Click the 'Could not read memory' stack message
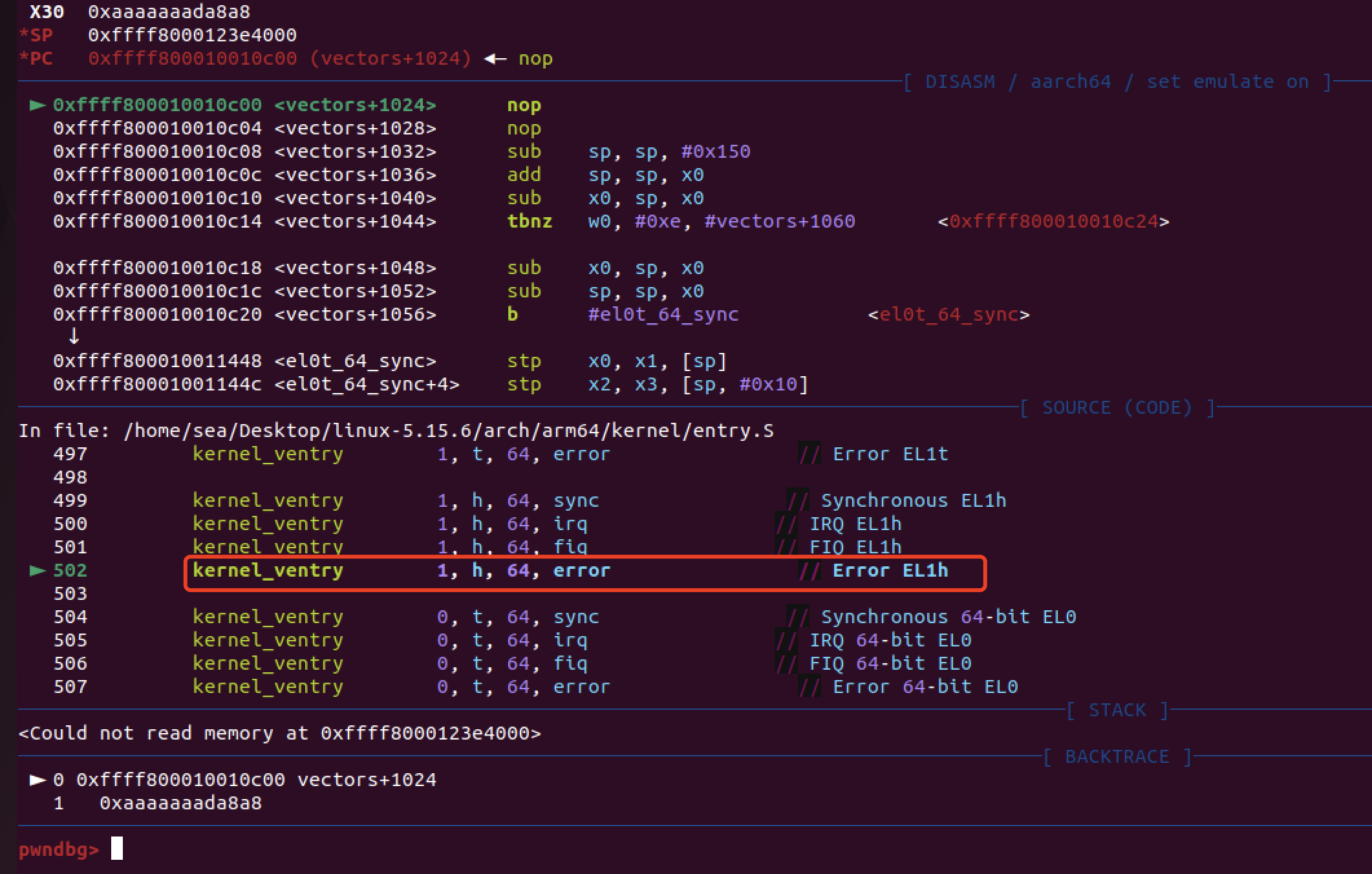 279,734
